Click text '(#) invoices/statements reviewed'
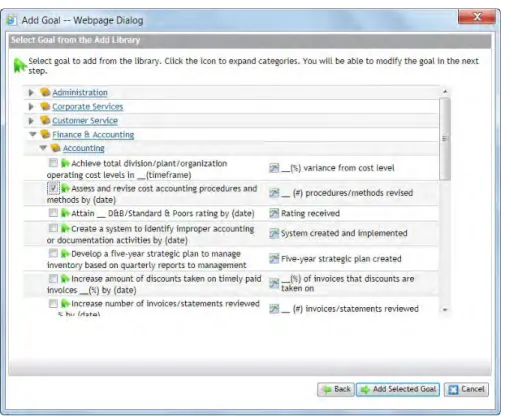The image size is (509, 416). 355,309
